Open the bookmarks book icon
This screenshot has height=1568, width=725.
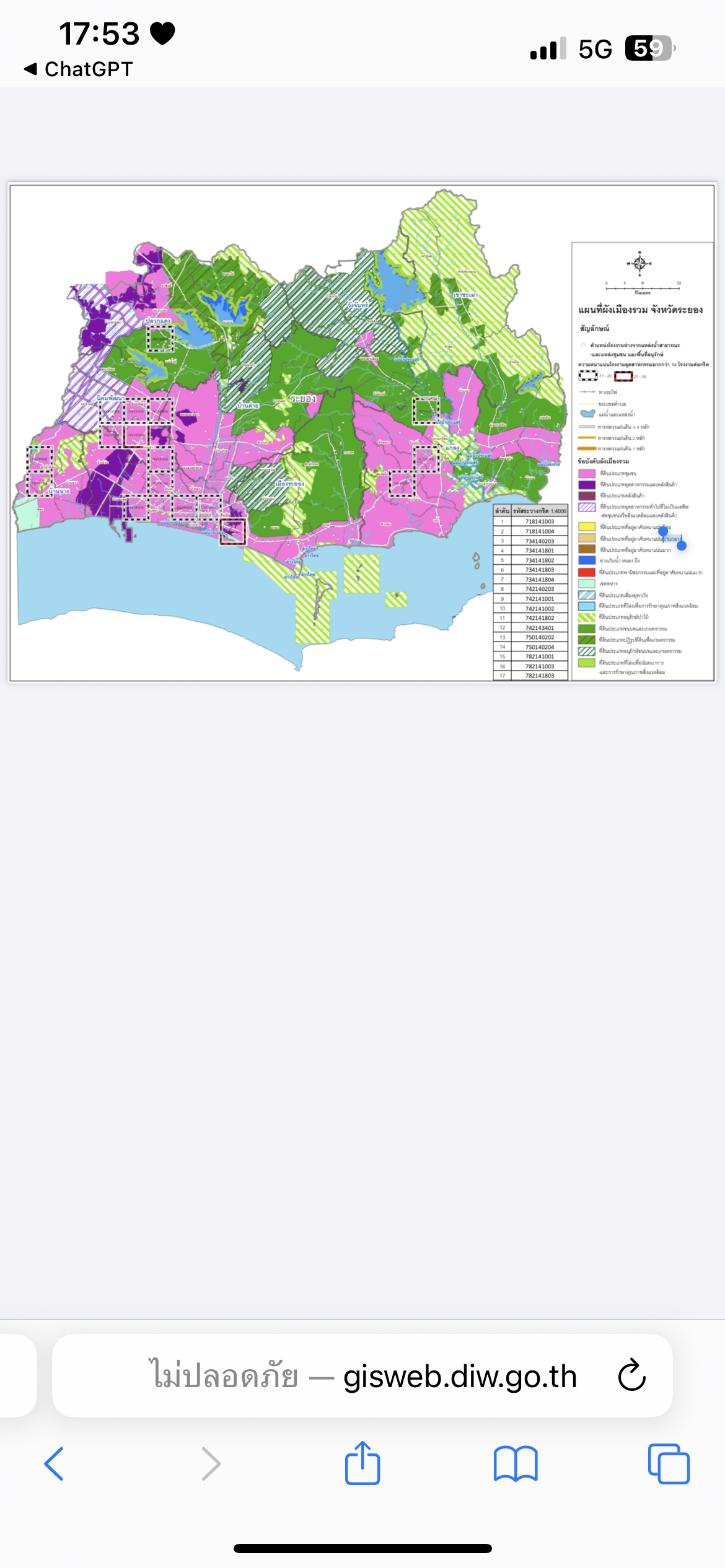coord(516,1464)
